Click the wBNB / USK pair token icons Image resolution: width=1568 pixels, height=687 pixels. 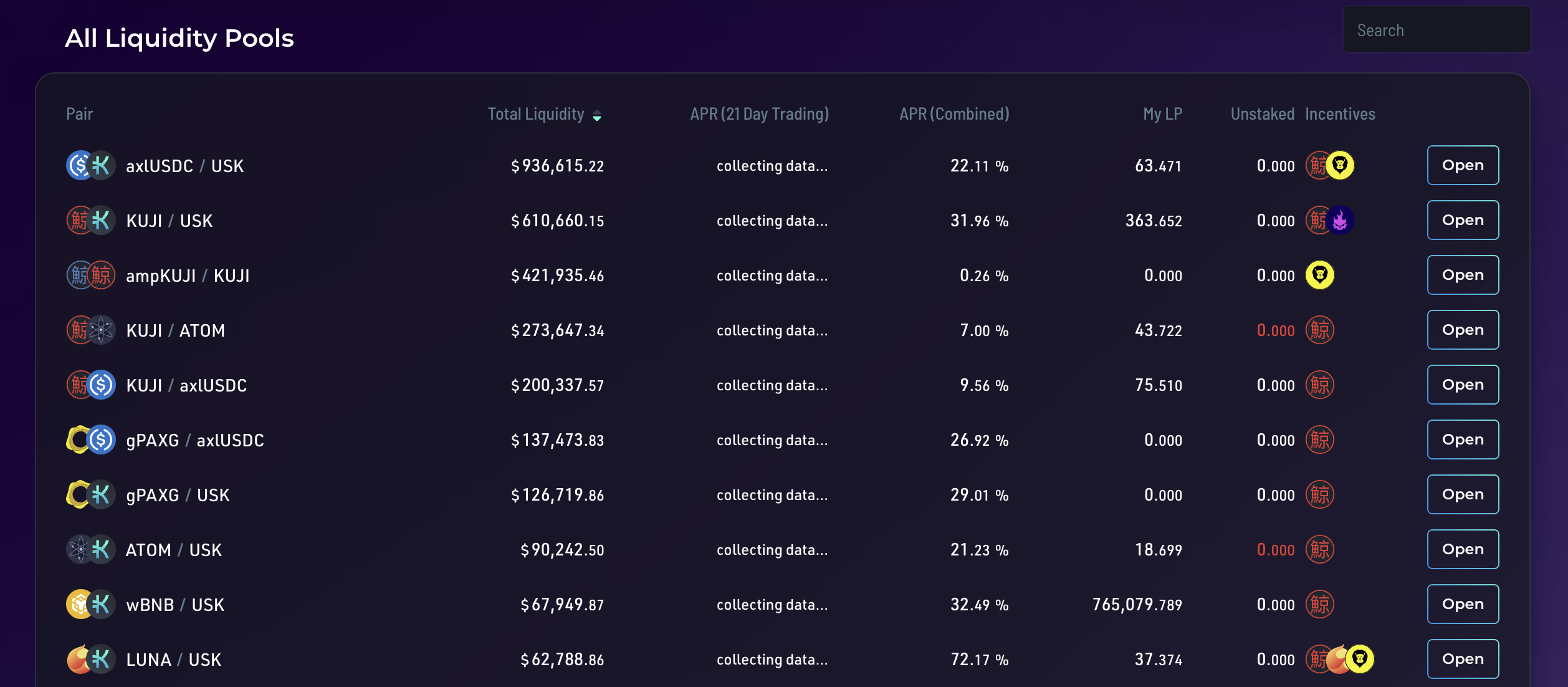(91, 605)
